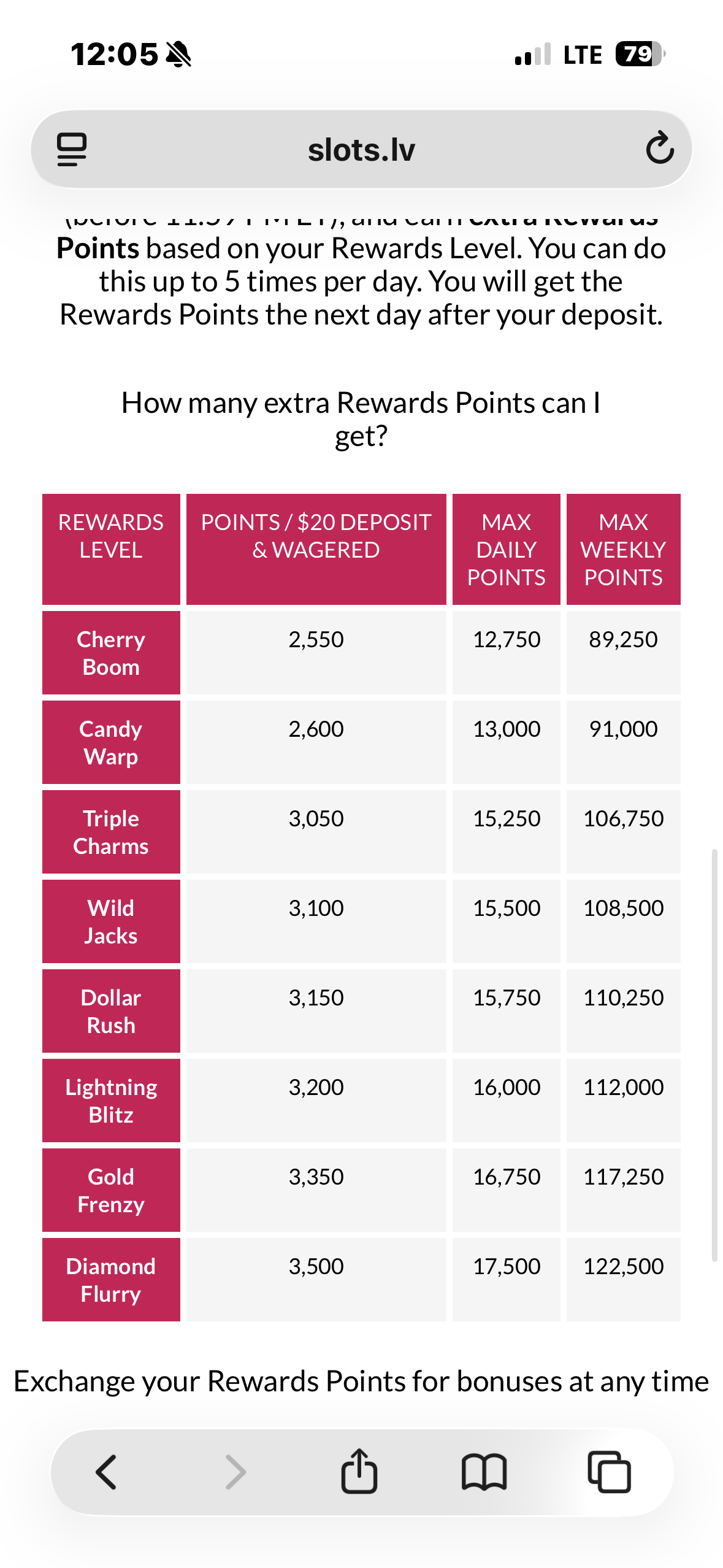The height and width of the screenshot is (1568, 723).
Task: Open the Share sheet icon
Action: coord(359,1471)
